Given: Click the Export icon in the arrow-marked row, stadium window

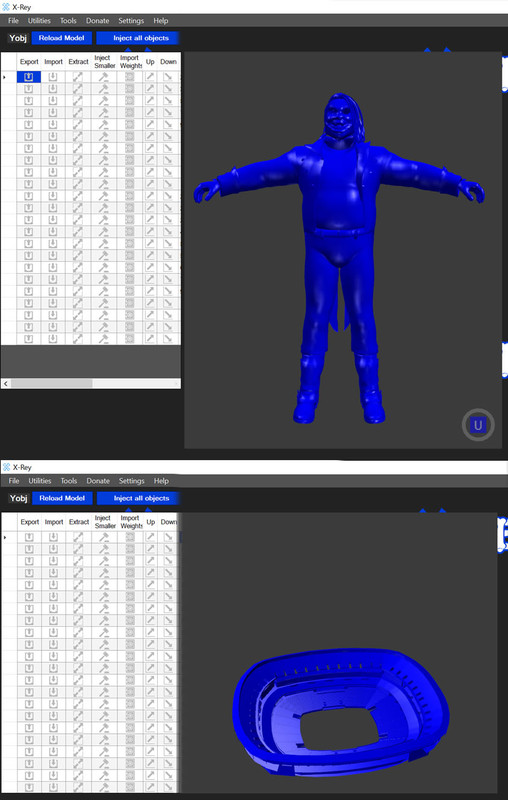Looking at the screenshot, I should click(30, 537).
